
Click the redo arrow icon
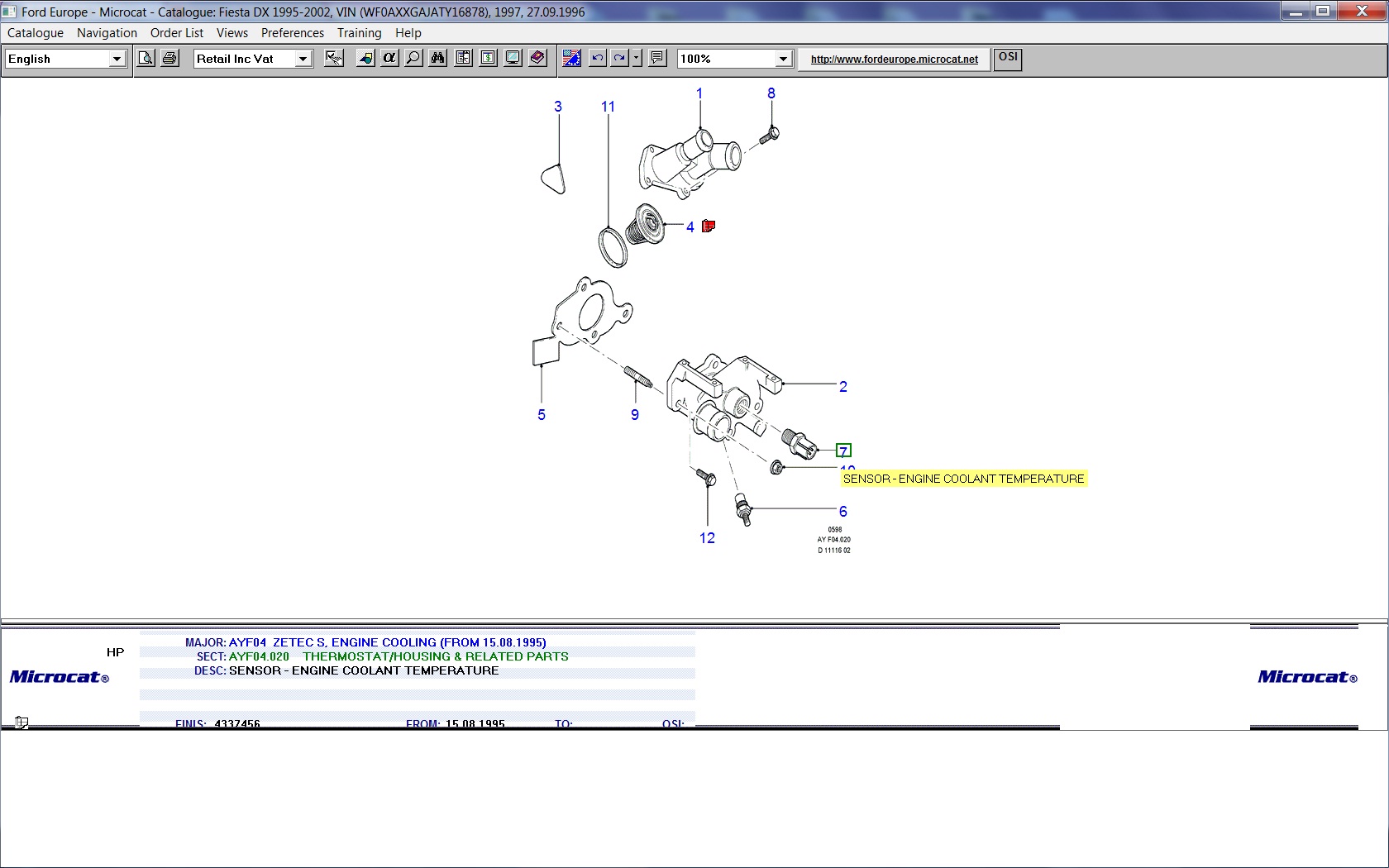619,58
